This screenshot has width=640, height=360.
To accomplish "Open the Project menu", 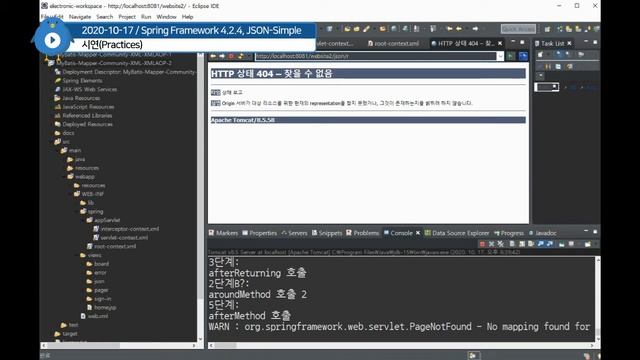I will point(127,17).
